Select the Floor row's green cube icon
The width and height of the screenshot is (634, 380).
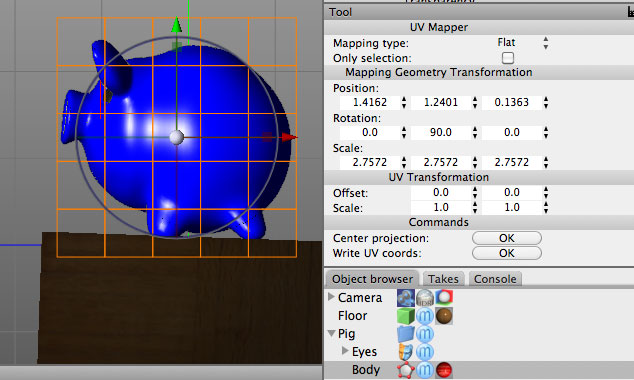(406, 316)
